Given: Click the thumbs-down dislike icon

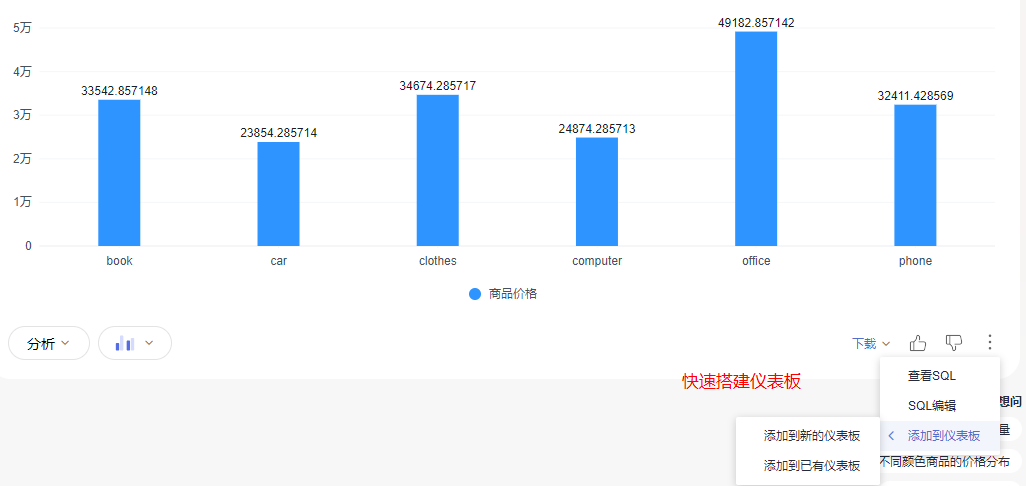Looking at the screenshot, I should (954, 342).
